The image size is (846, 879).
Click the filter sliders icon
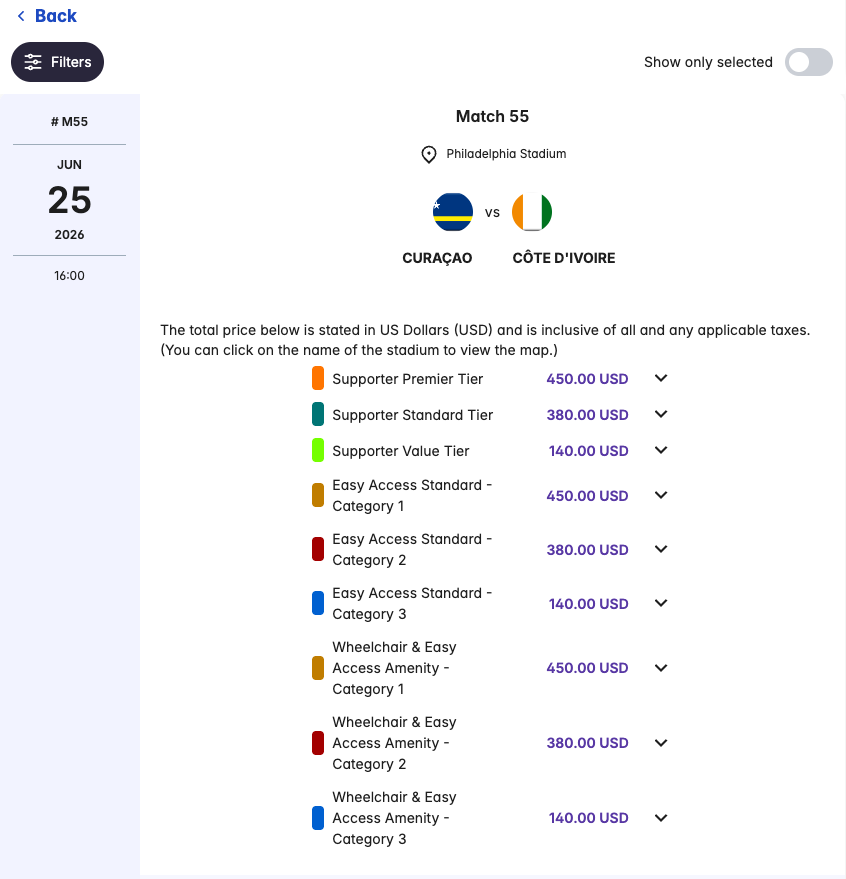pyautogui.click(x=33, y=62)
